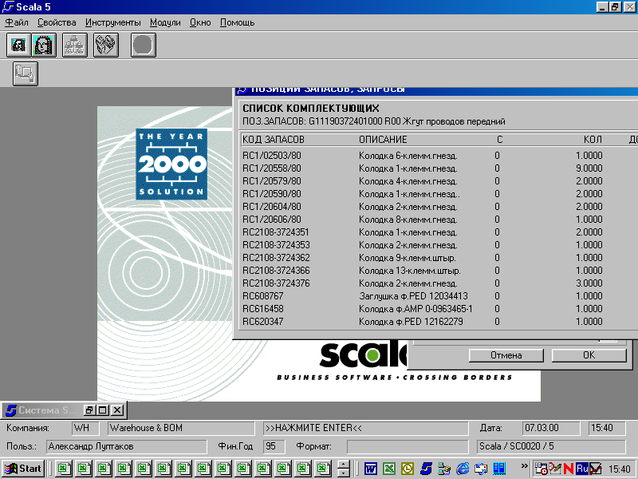
Task: Open Microsoft Word from the taskbar quick launch
Action: (369, 468)
